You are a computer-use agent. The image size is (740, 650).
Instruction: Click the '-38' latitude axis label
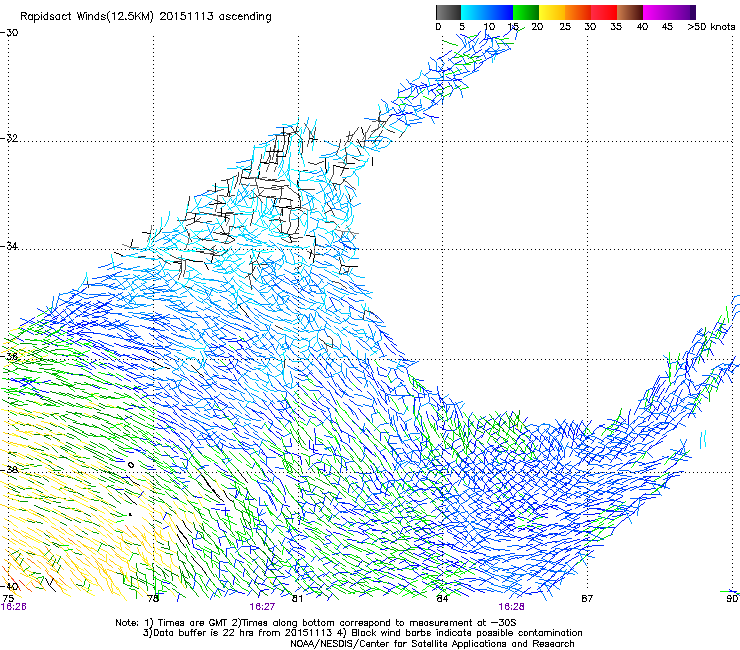[9, 470]
